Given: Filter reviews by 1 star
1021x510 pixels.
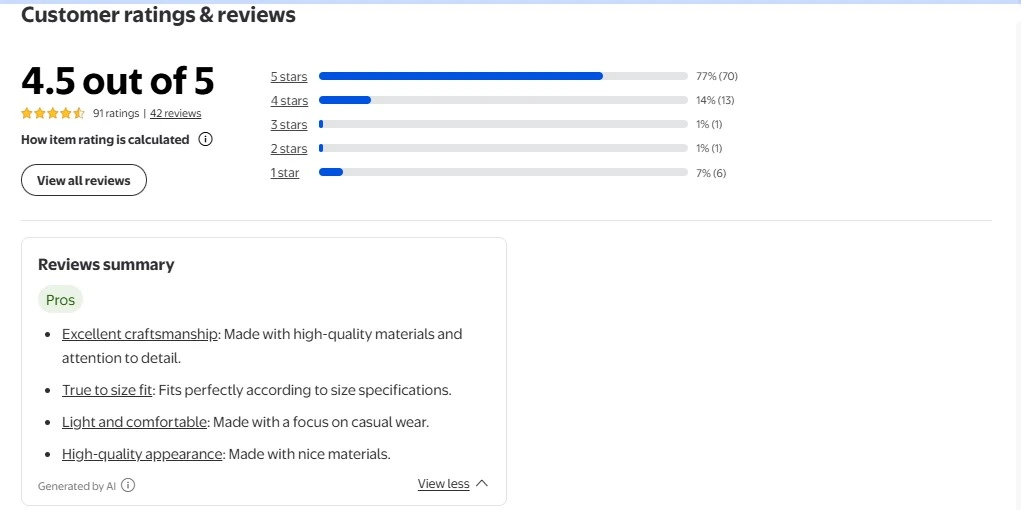Looking at the screenshot, I should [285, 174].
